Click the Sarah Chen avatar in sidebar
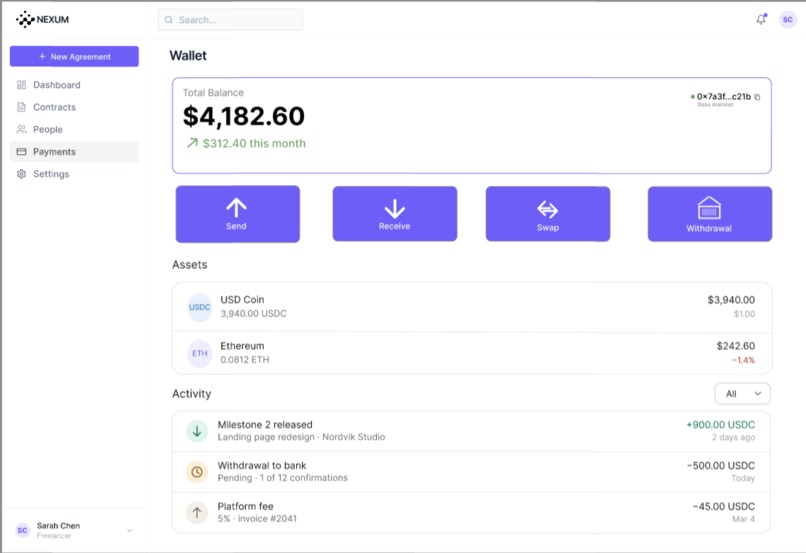806x553 pixels. click(x=22, y=530)
